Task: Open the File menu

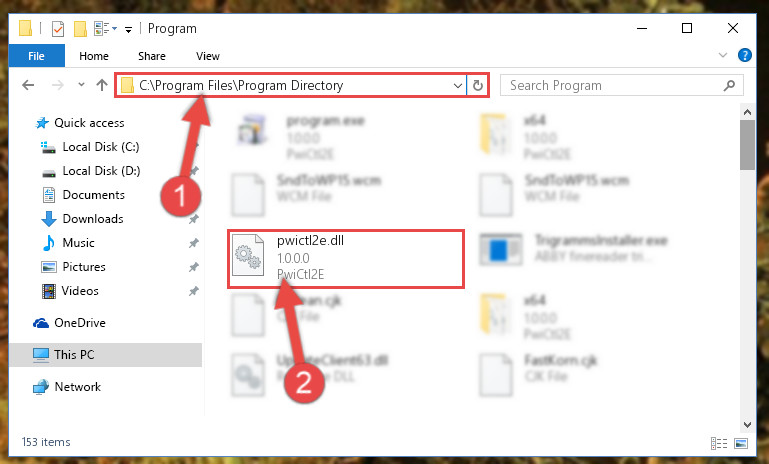Action: [x=36, y=56]
